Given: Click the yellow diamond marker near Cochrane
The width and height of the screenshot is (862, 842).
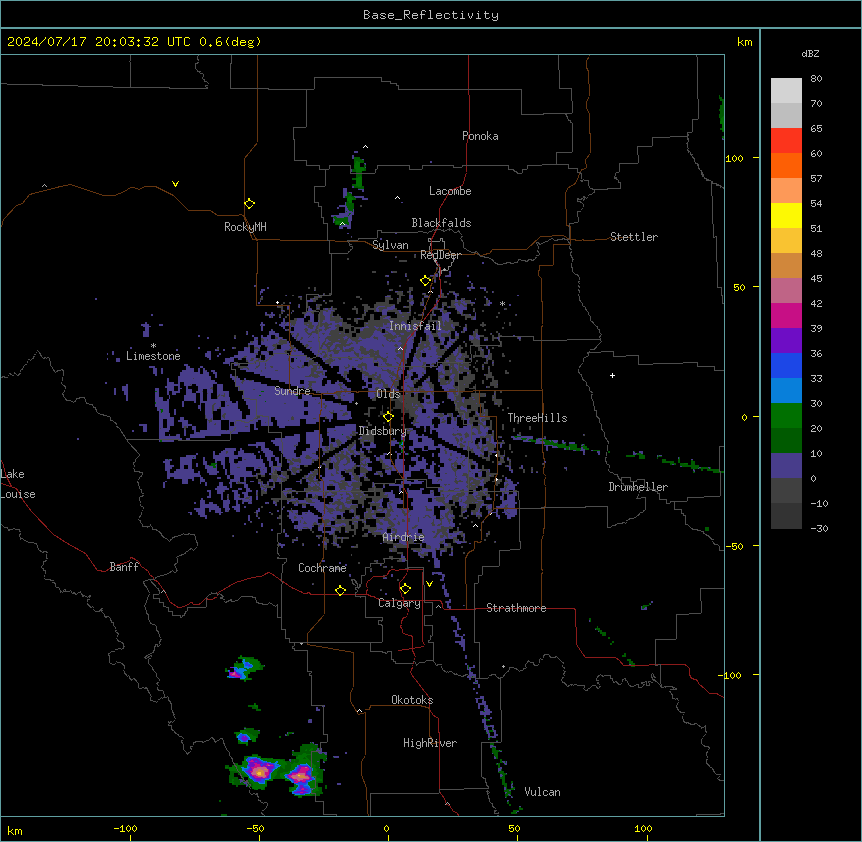Looking at the screenshot, I should pos(340,590).
